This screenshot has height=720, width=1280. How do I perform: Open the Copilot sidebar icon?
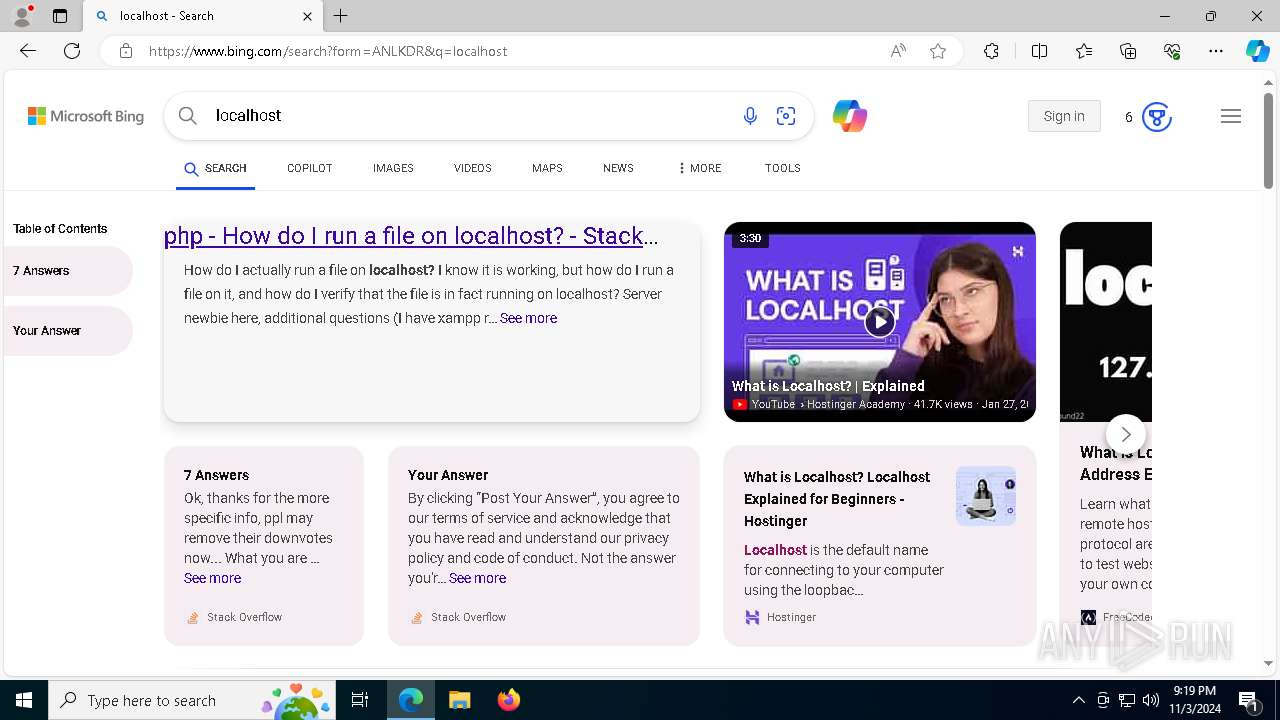click(x=1257, y=51)
